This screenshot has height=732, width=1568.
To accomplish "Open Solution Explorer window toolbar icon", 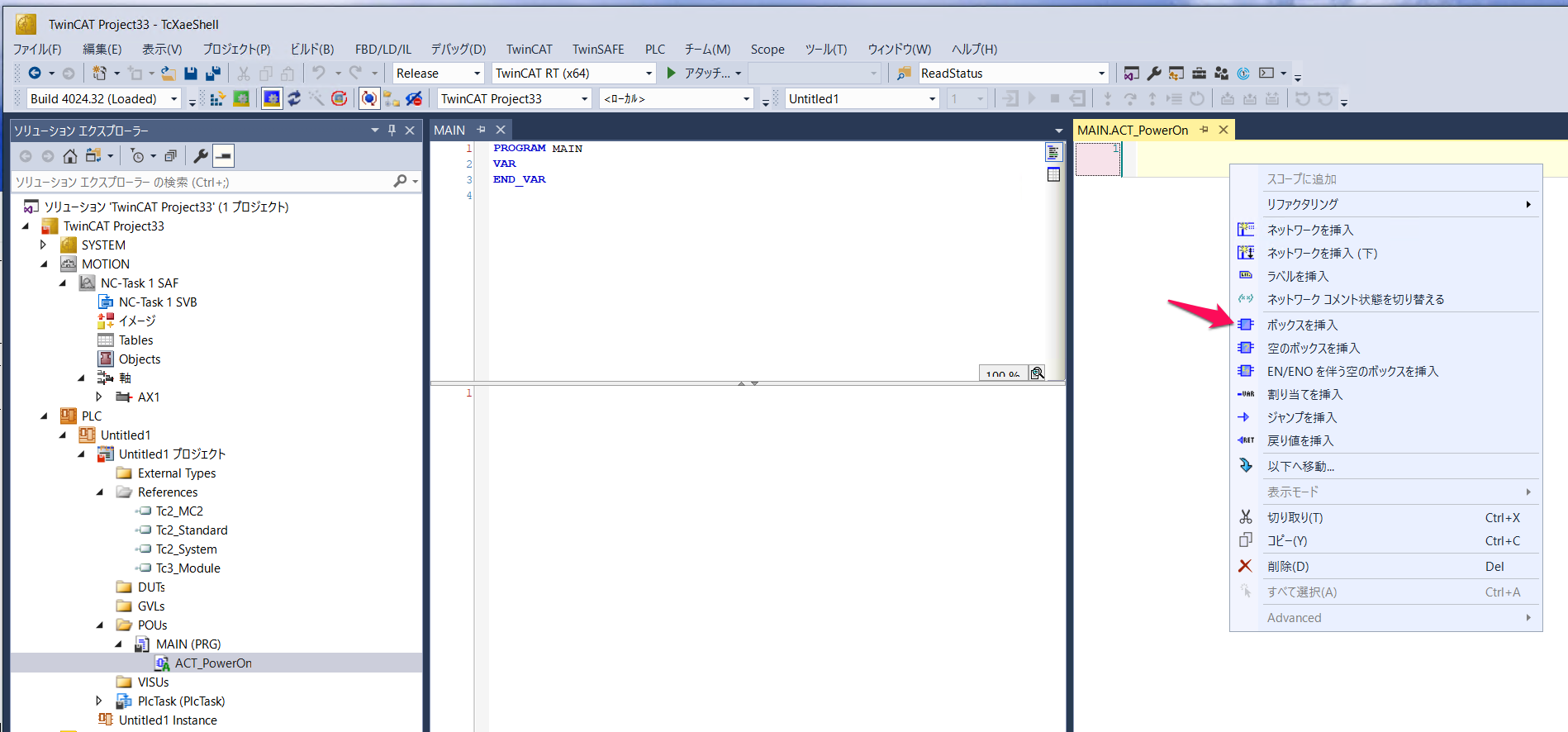I will pos(1132,74).
